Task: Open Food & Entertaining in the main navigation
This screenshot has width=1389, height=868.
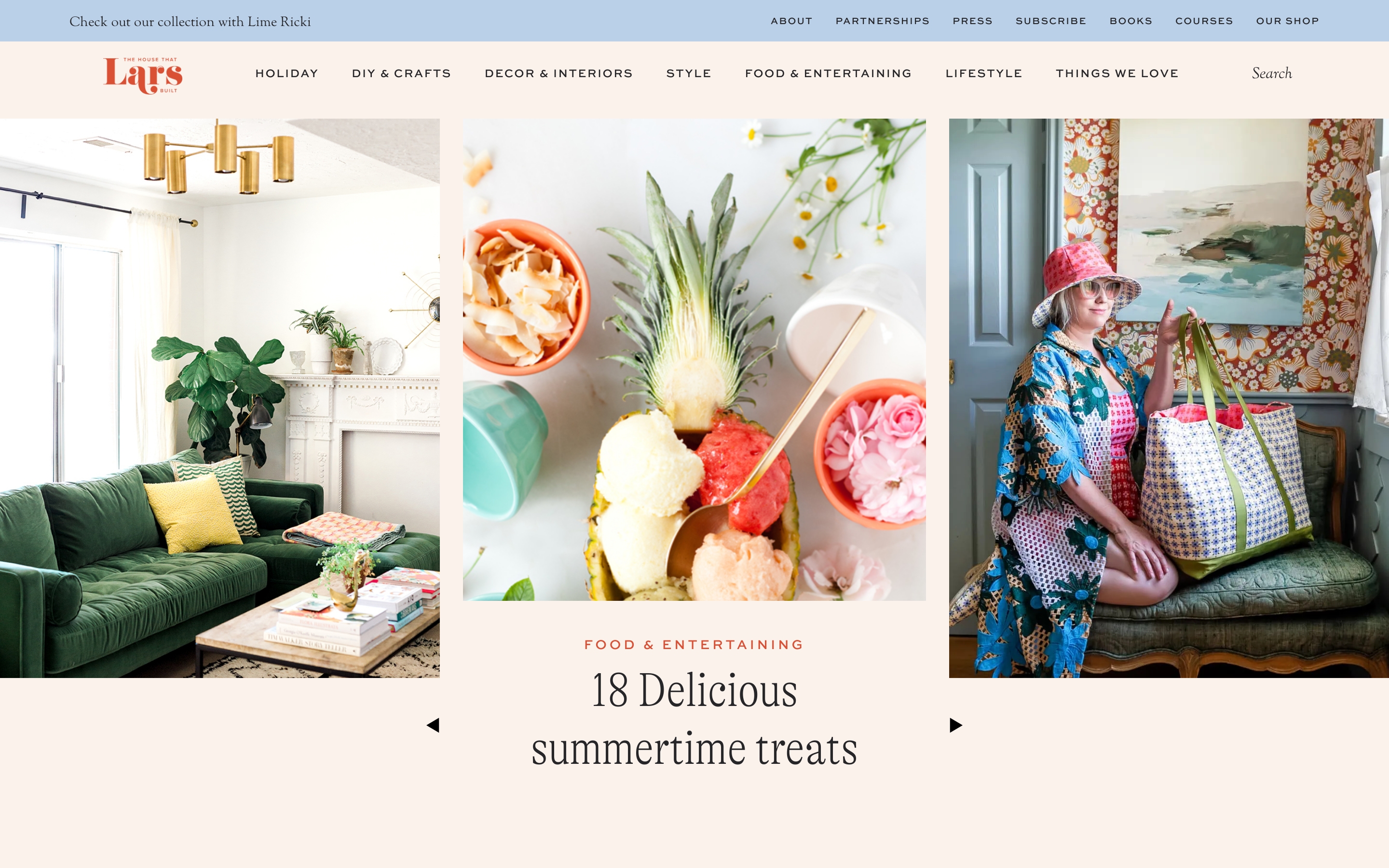Action: pyautogui.click(x=828, y=73)
